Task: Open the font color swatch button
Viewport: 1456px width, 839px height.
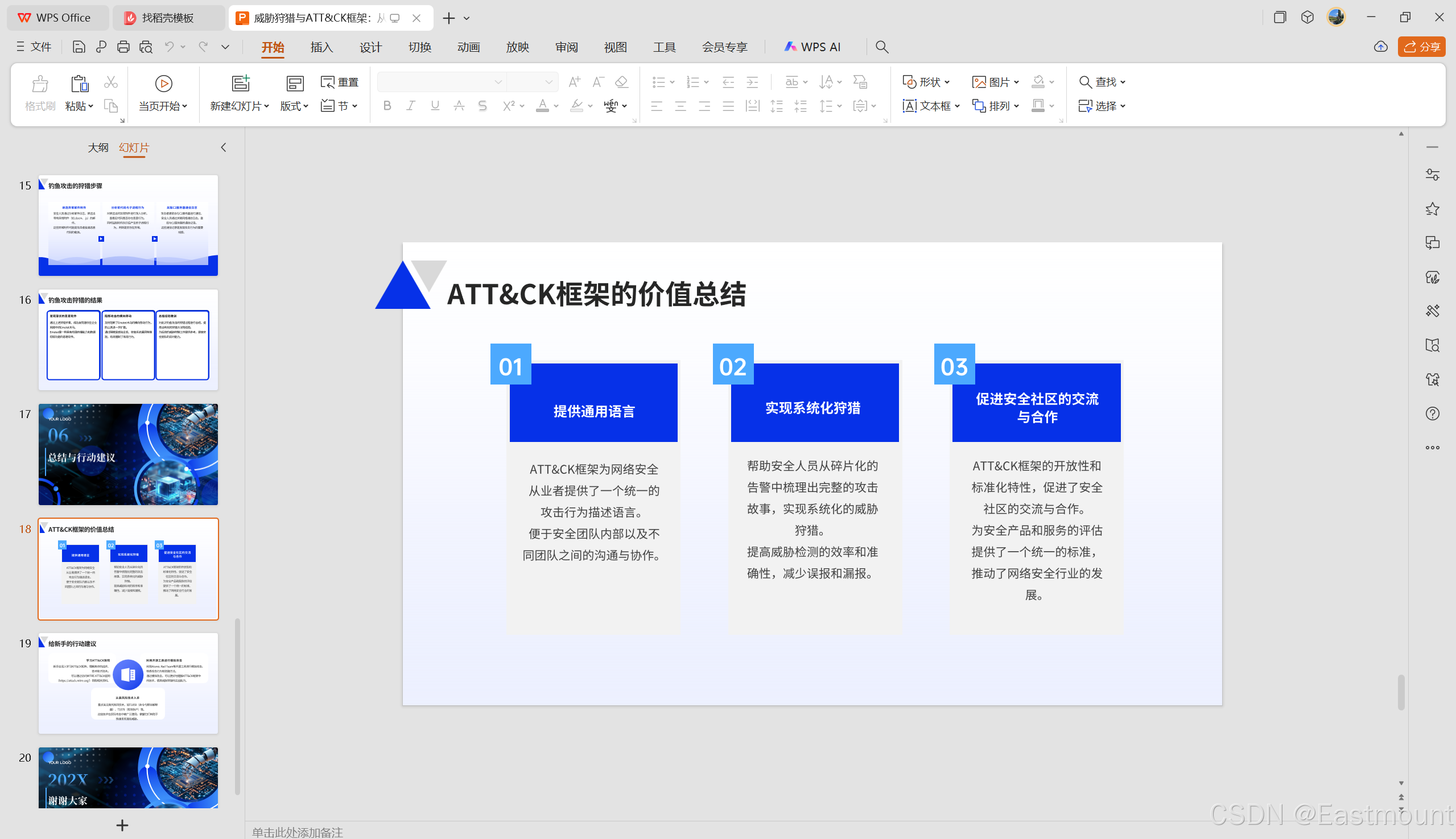Action: pos(542,105)
